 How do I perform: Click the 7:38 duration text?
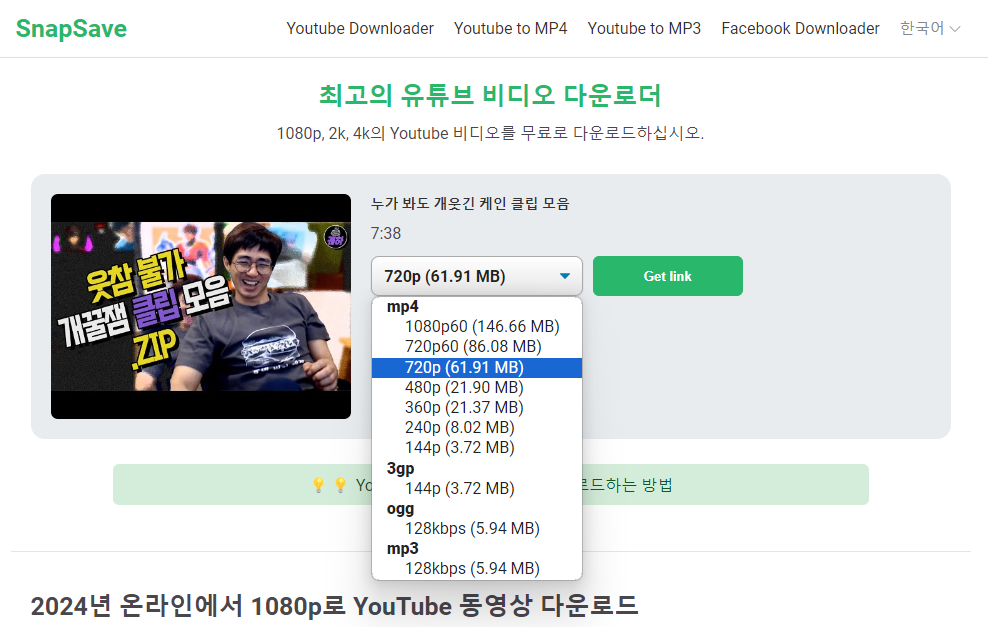(386, 233)
